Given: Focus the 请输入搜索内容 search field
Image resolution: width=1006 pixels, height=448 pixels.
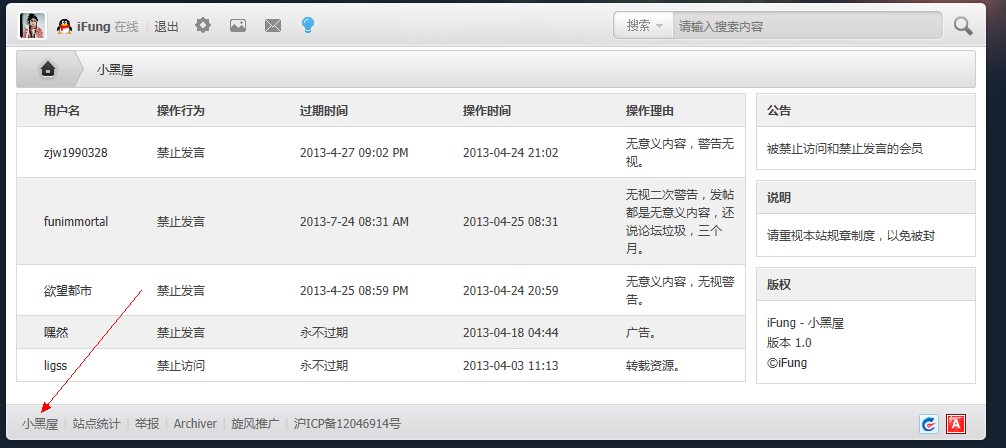Looking at the screenshot, I should pos(807,26).
